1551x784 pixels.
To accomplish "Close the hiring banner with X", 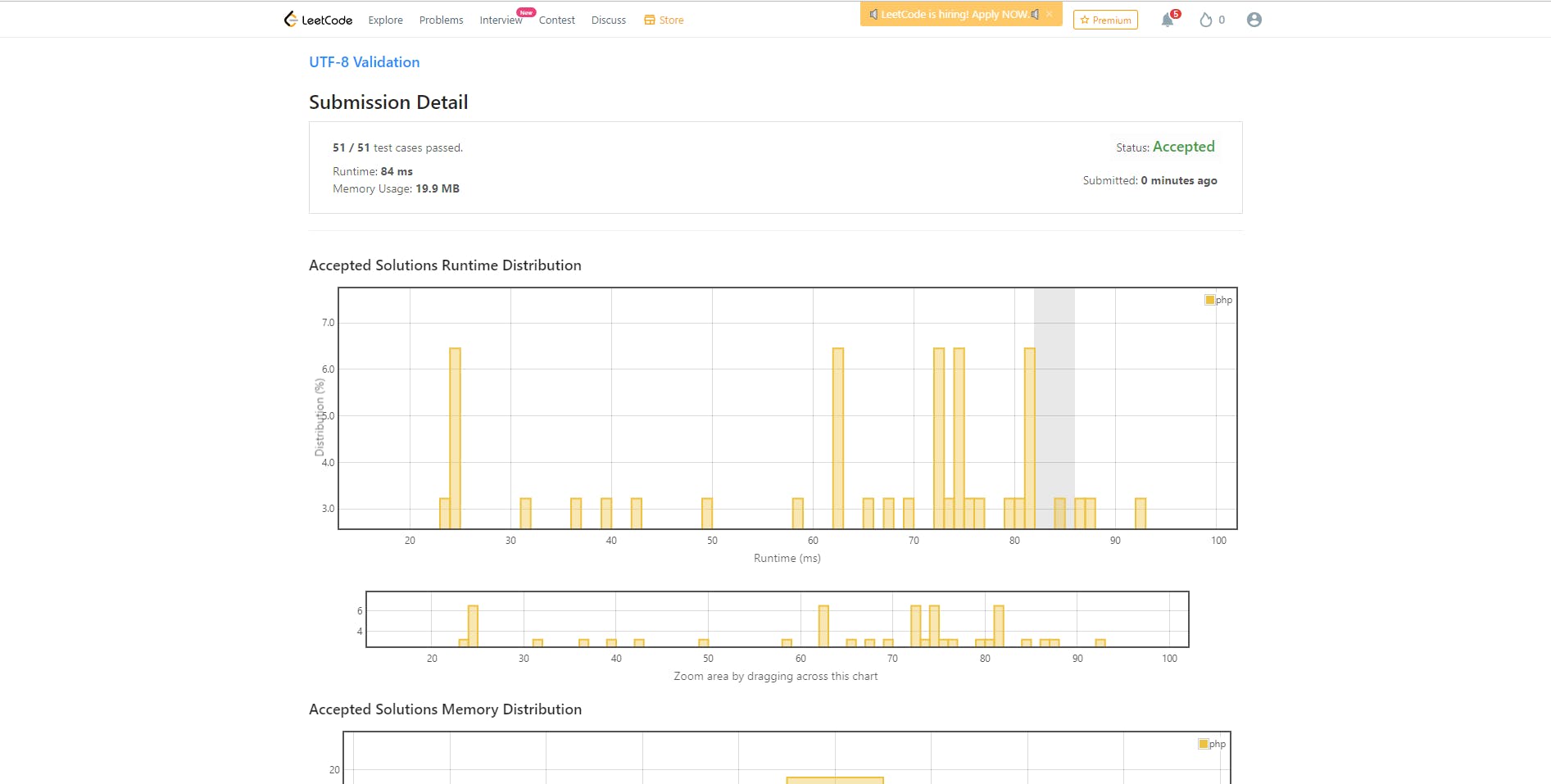I will click(1049, 14).
